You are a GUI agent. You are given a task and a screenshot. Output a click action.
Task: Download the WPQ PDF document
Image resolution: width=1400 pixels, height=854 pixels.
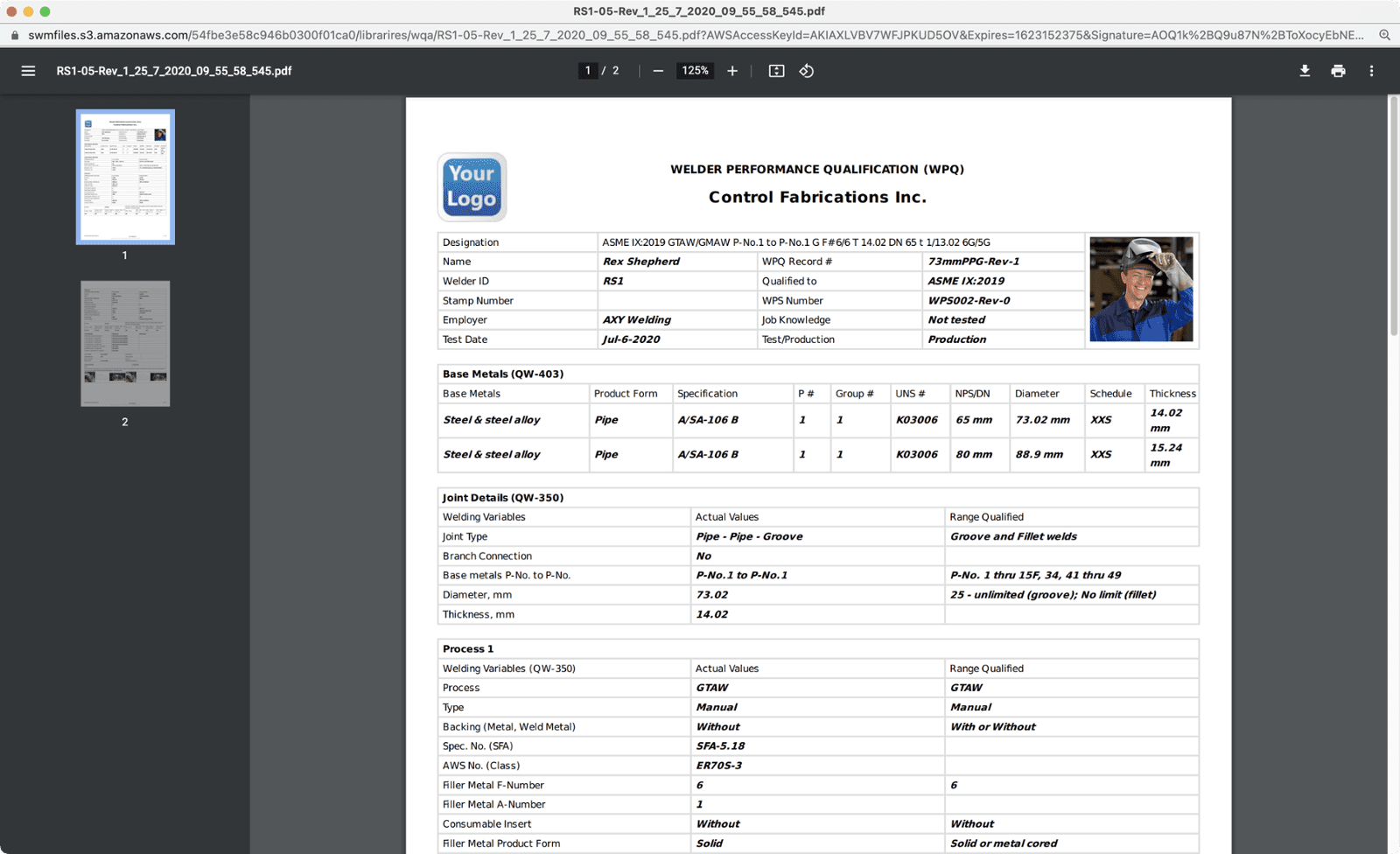point(1305,71)
